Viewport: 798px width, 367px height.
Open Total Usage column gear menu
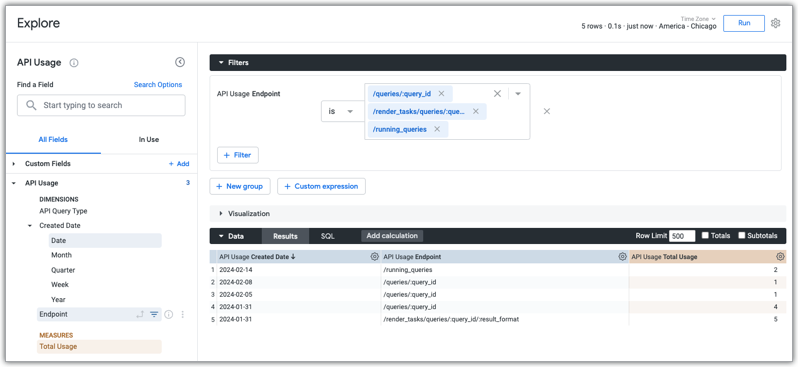(x=780, y=257)
